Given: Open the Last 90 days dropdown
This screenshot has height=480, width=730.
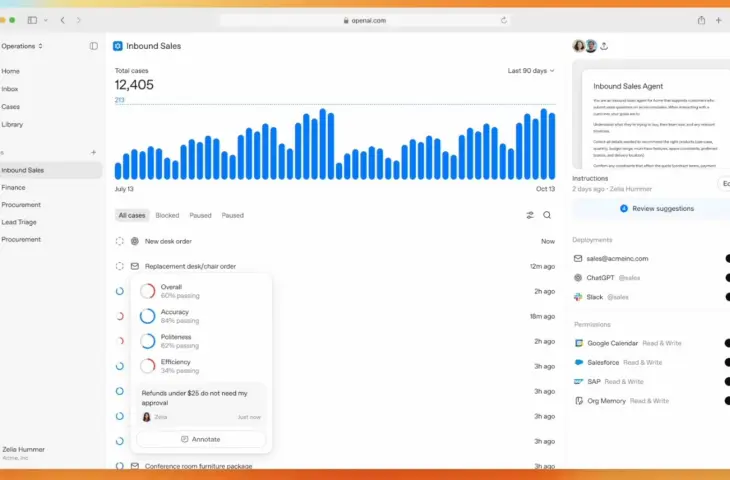Looking at the screenshot, I should (530, 71).
